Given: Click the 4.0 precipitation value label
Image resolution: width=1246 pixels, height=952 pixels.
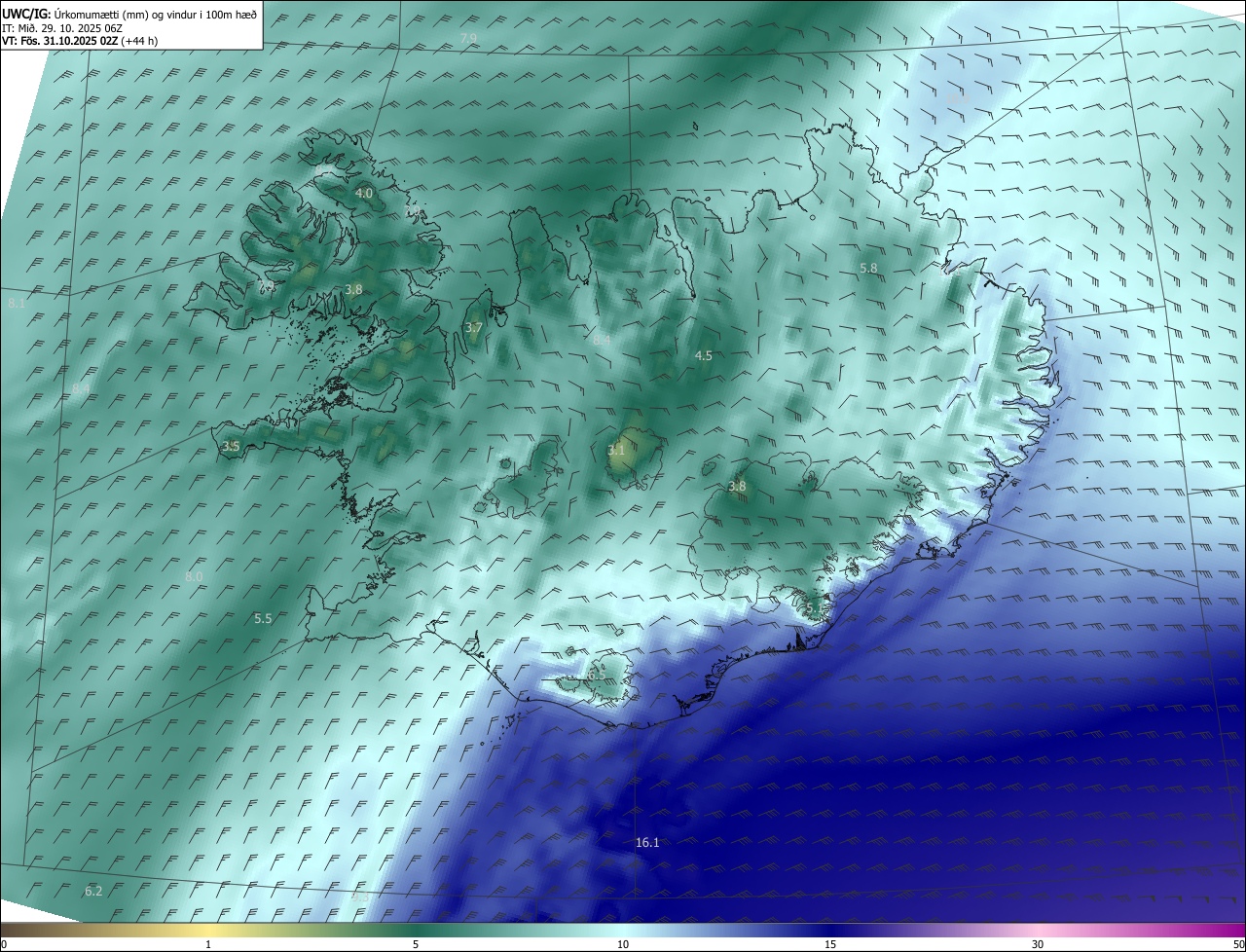Looking at the screenshot, I should [364, 194].
